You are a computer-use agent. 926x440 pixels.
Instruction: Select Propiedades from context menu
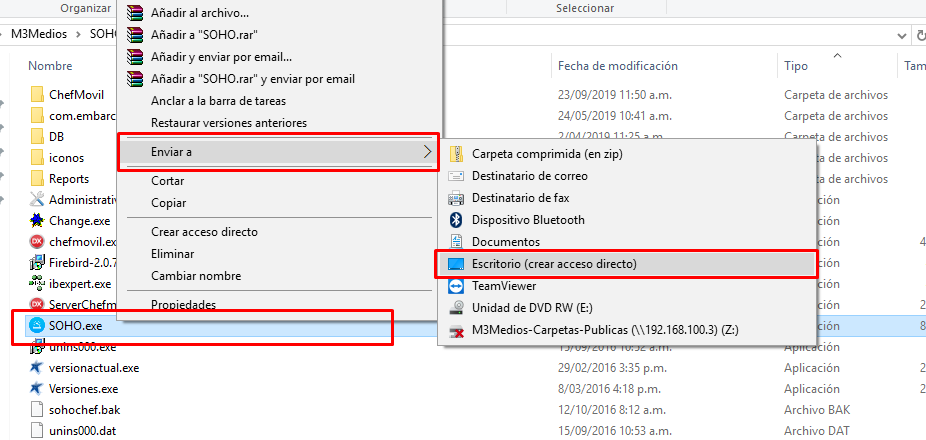tap(183, 304)
